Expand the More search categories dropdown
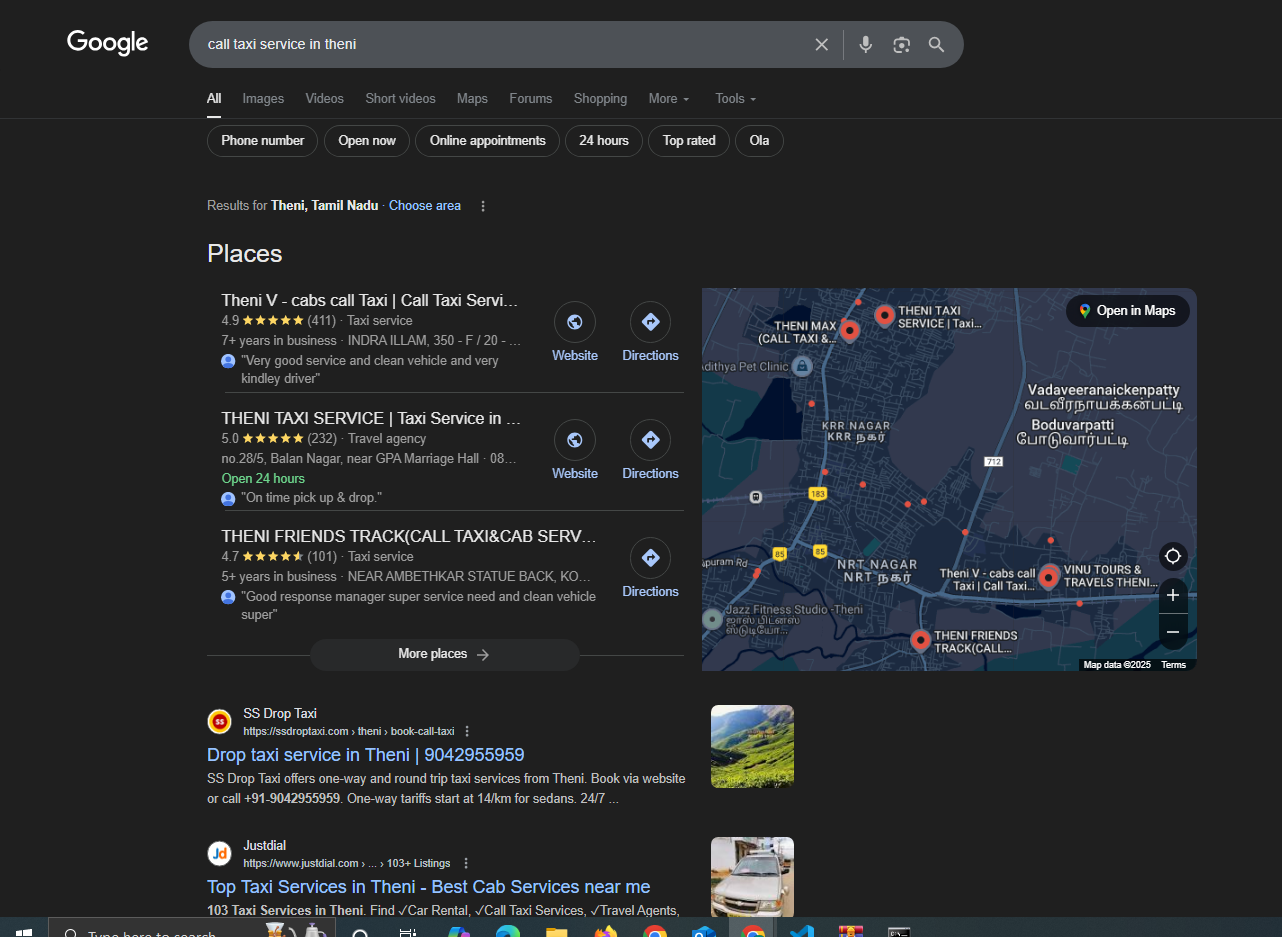Image resolution: width=1282 pixels, height=937 pixels. point(669,99)
